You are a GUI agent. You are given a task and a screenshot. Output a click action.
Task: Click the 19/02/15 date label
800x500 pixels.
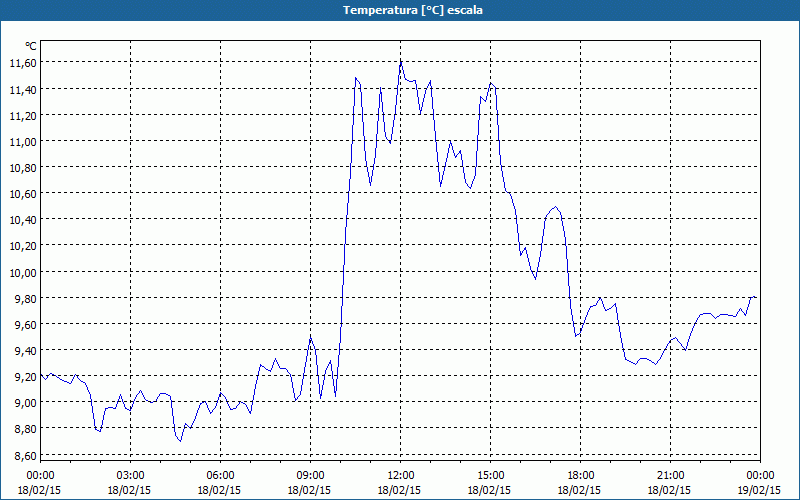tap(759, 490)
